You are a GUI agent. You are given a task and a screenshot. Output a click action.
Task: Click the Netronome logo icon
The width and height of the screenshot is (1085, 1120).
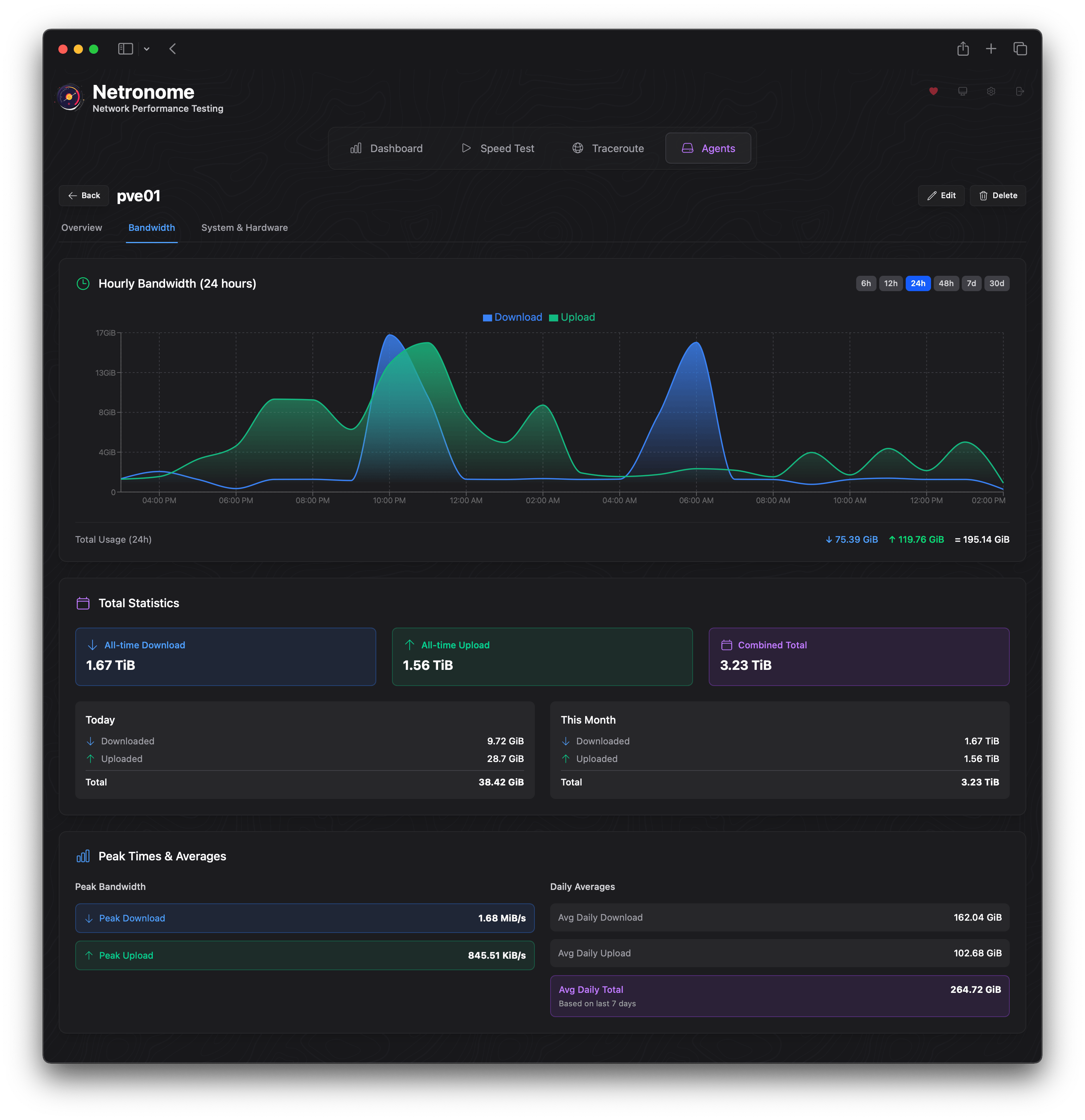[x=69, y=97]
